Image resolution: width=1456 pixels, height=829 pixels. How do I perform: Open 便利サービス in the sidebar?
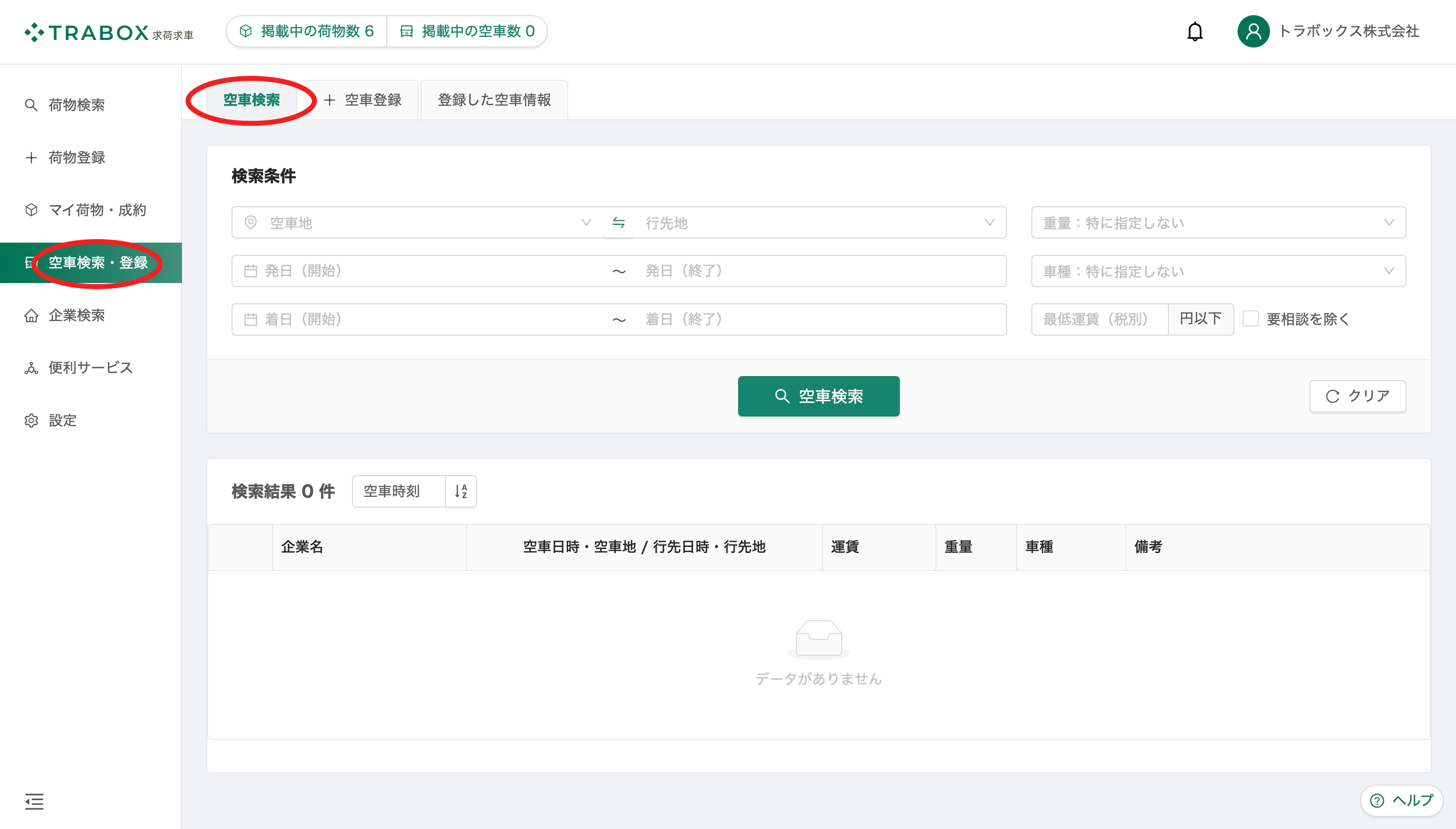tap(91, 368)
